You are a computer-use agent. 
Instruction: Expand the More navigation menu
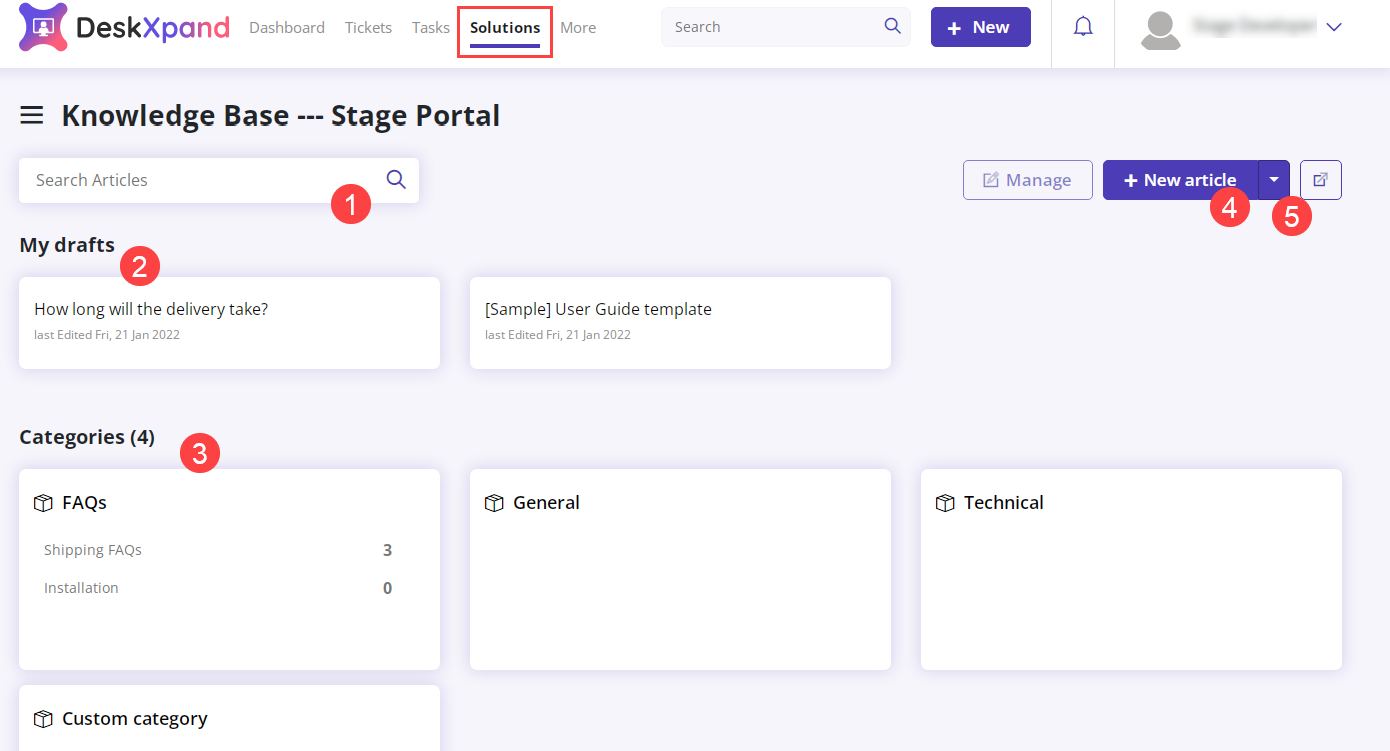coord(578,27)
